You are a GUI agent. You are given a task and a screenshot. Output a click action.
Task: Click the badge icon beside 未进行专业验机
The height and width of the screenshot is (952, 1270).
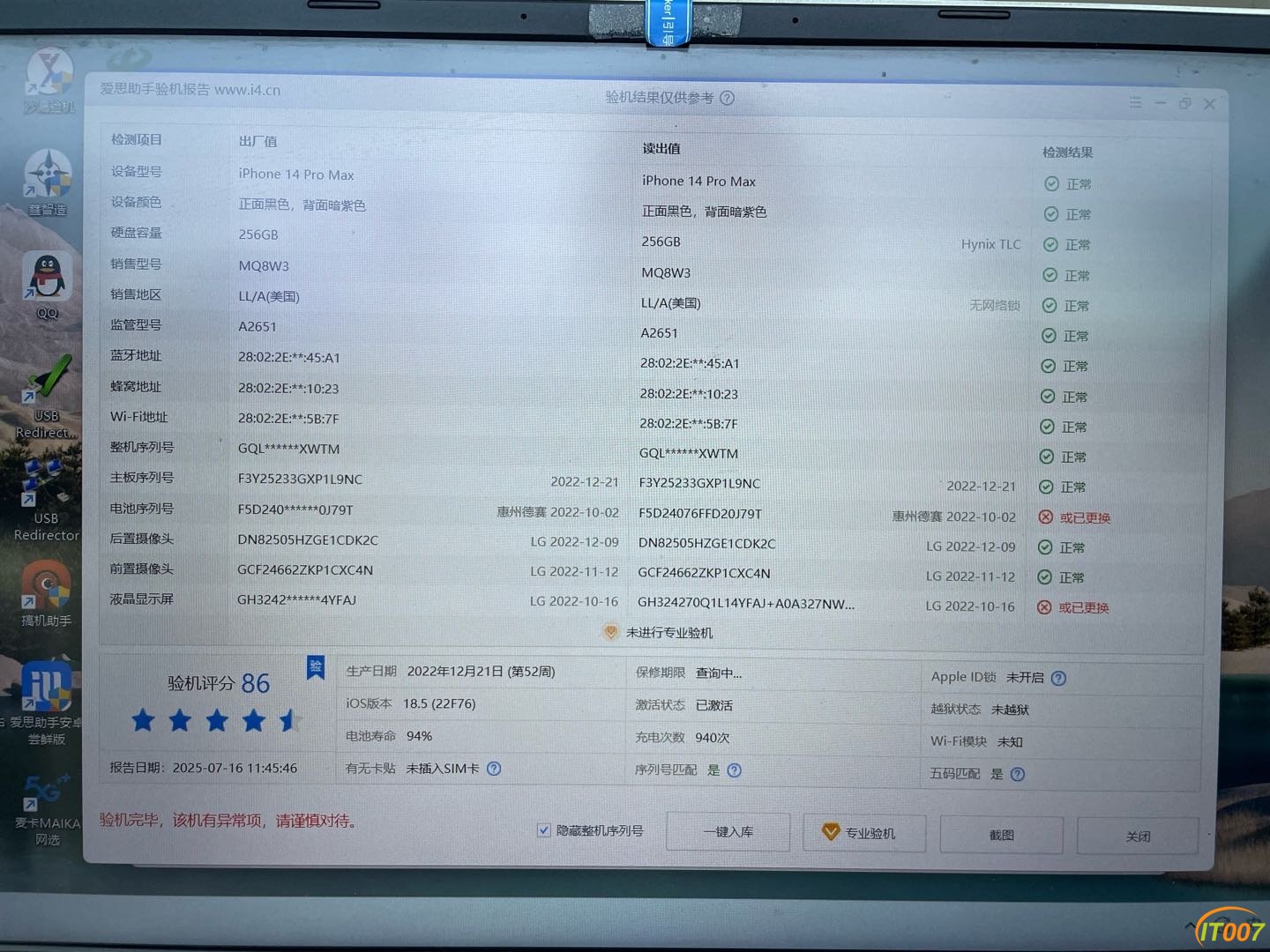(x=610, y=632)
